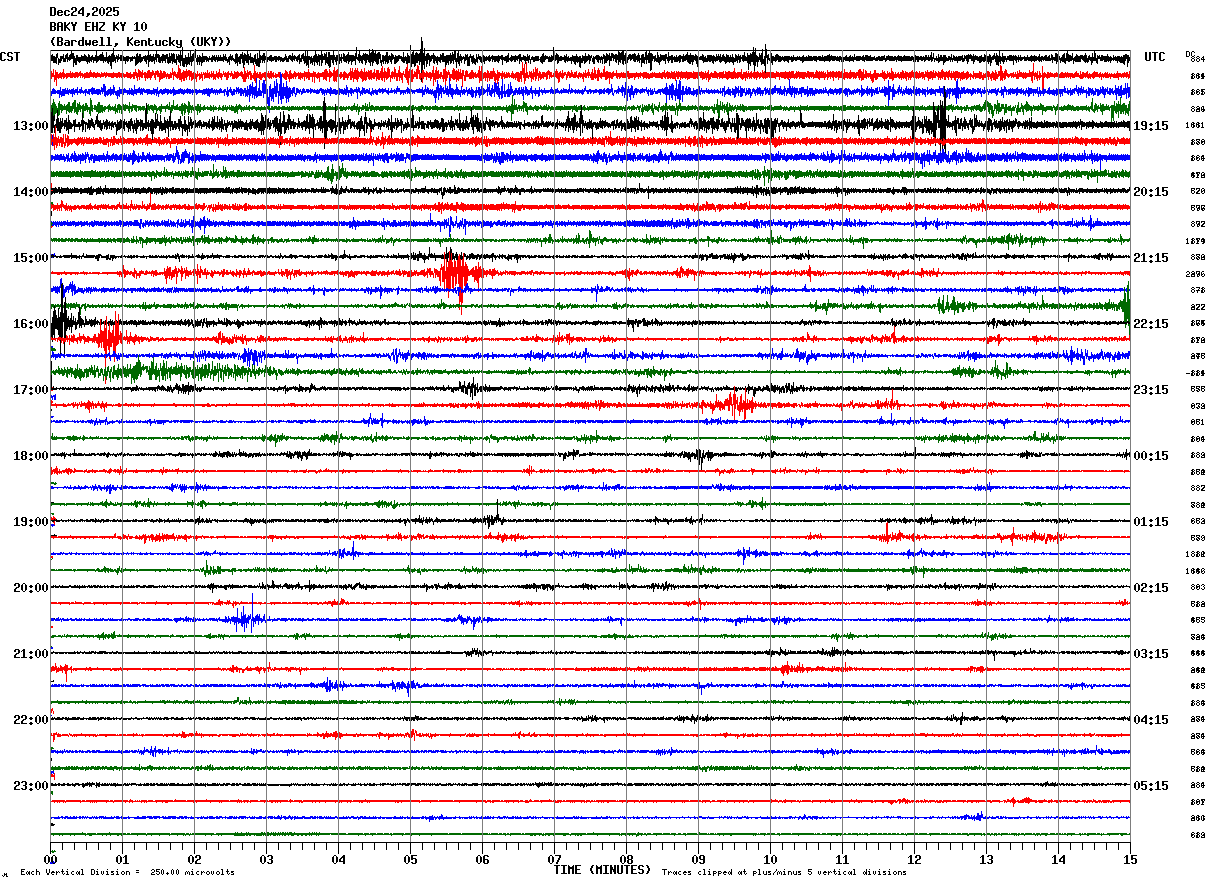Click the 08 minute axis tick label
Viewport: 1210px width, 886px height.
click(x=626, y=859)
